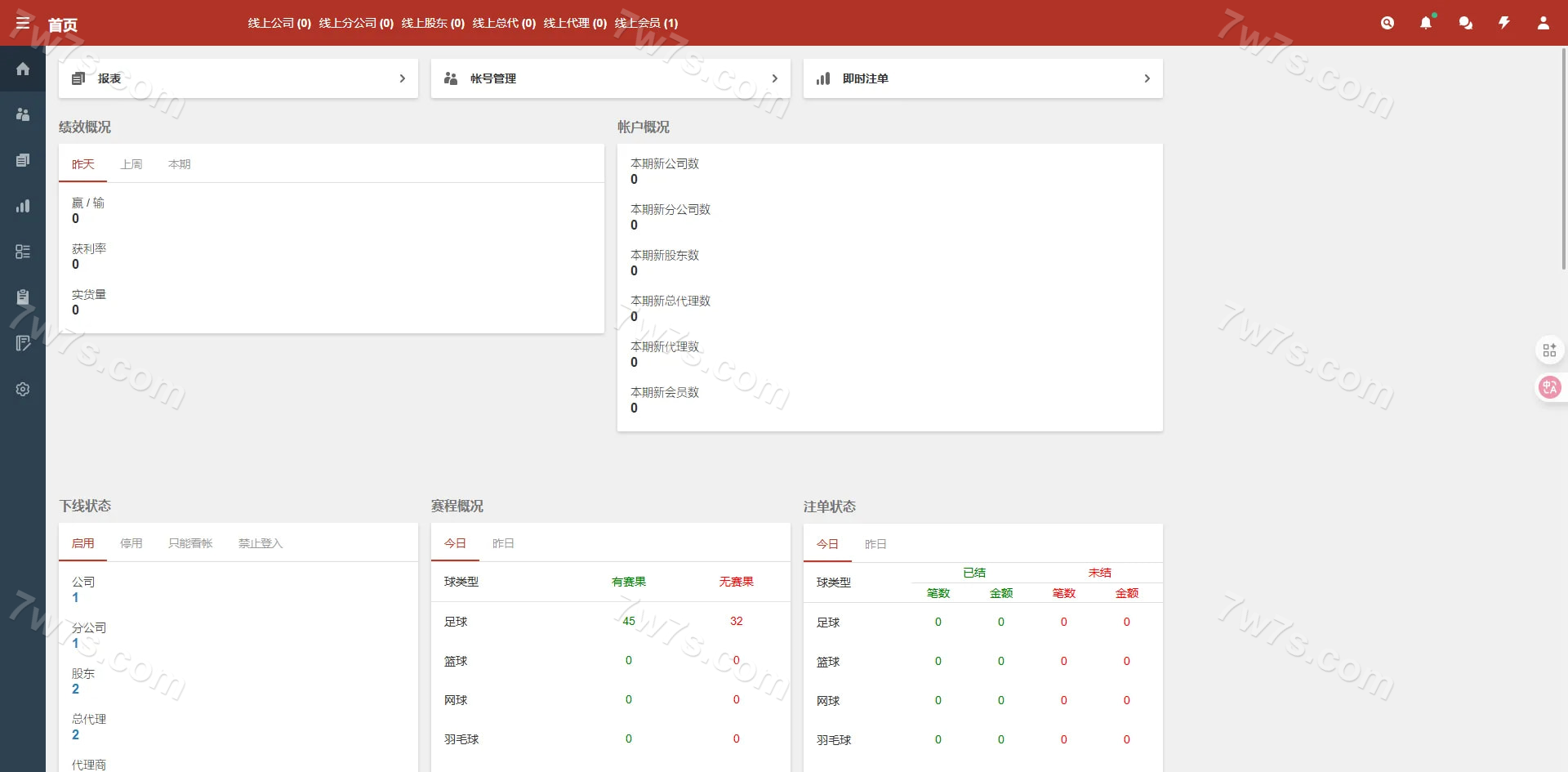The image size is (1568, 772).
Task: Switch to 停用 downline status tab
Action: pyautogui.click(x=131, y=543)
